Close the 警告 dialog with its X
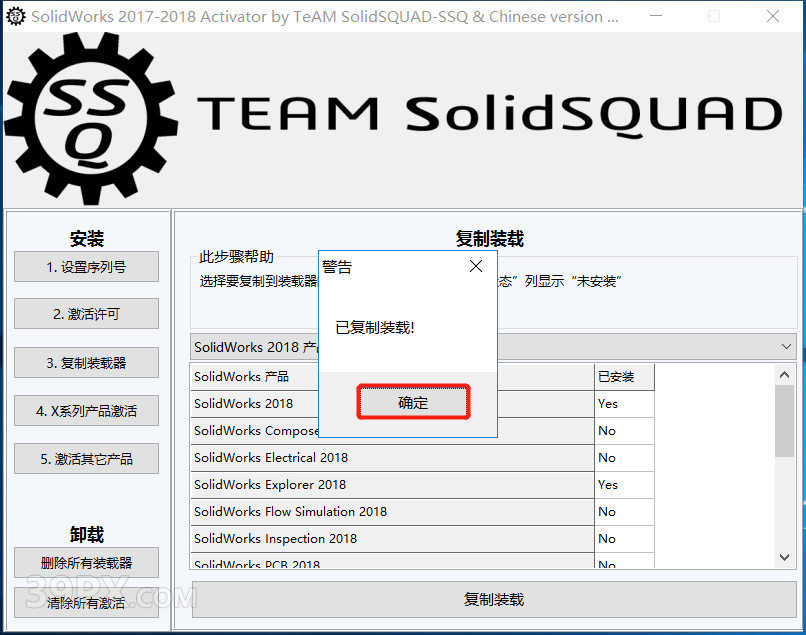 coord(476,267)
